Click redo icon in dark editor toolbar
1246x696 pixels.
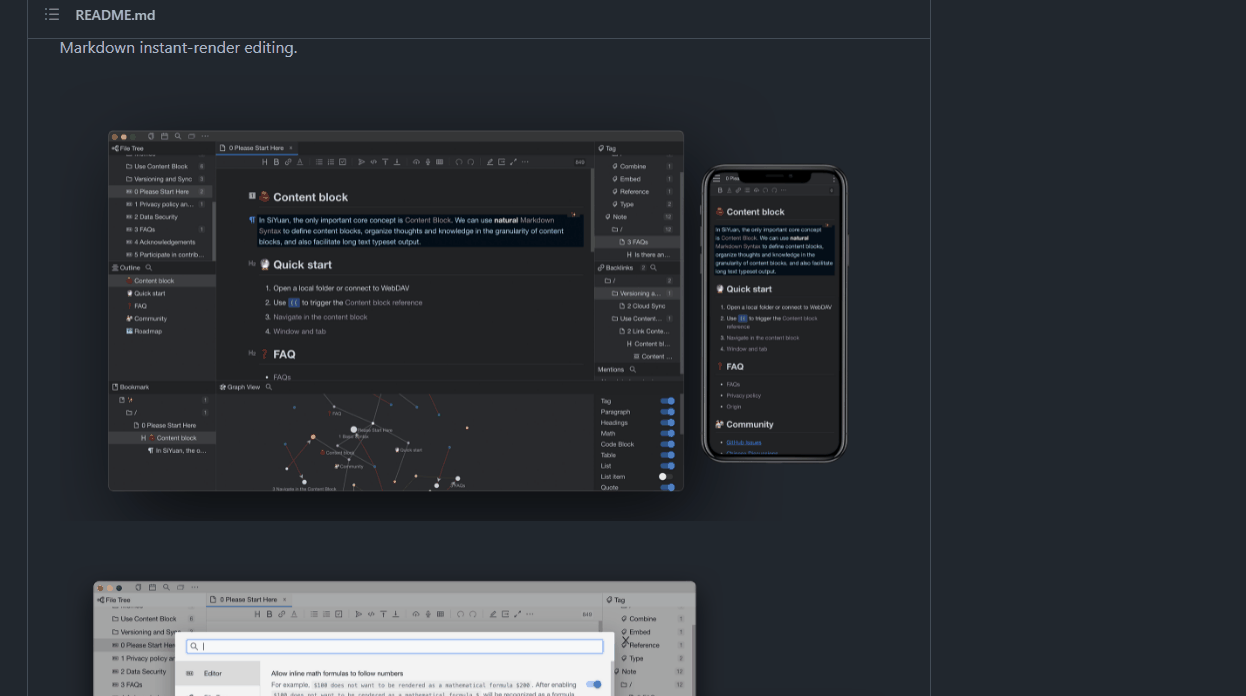click(x=471, y=162)
